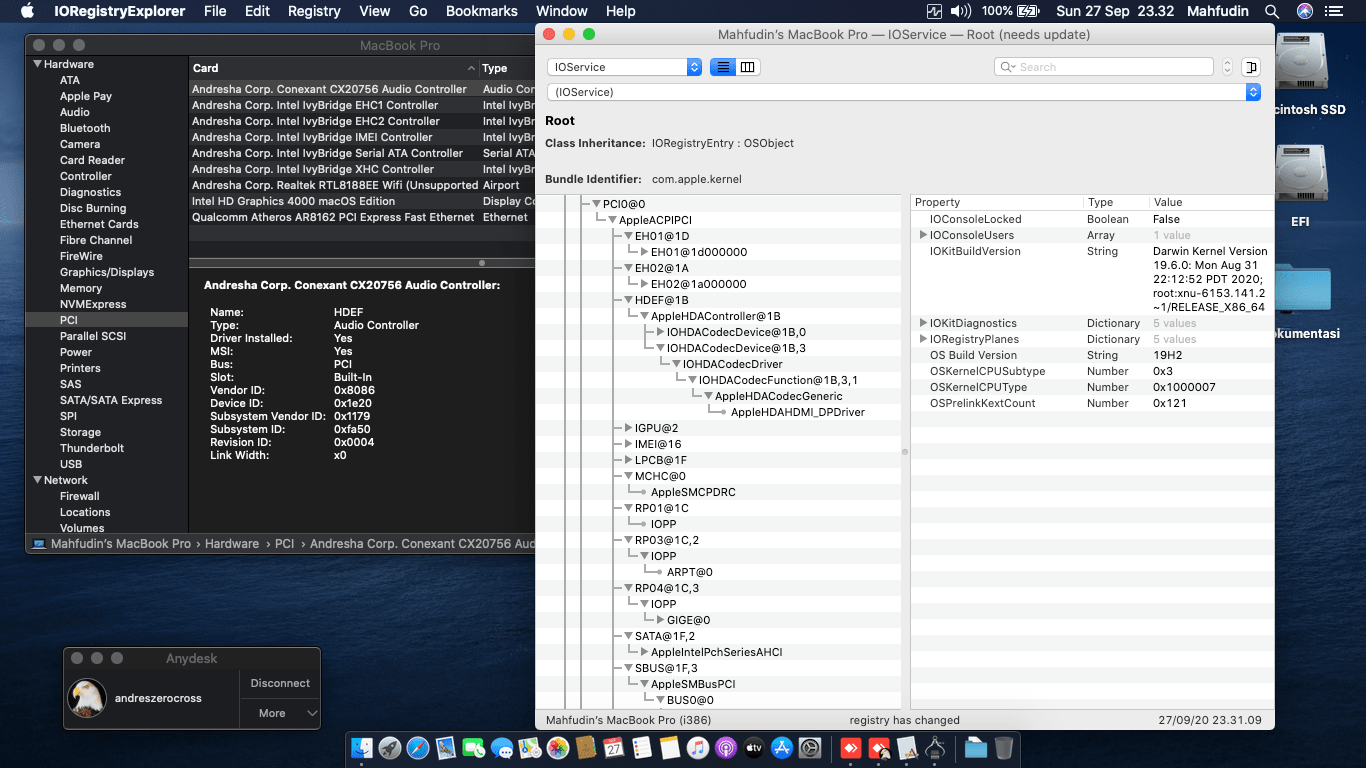Open System Preferences from the Dock
Viewport: 1366px width, 768px height.
point(810,747)
